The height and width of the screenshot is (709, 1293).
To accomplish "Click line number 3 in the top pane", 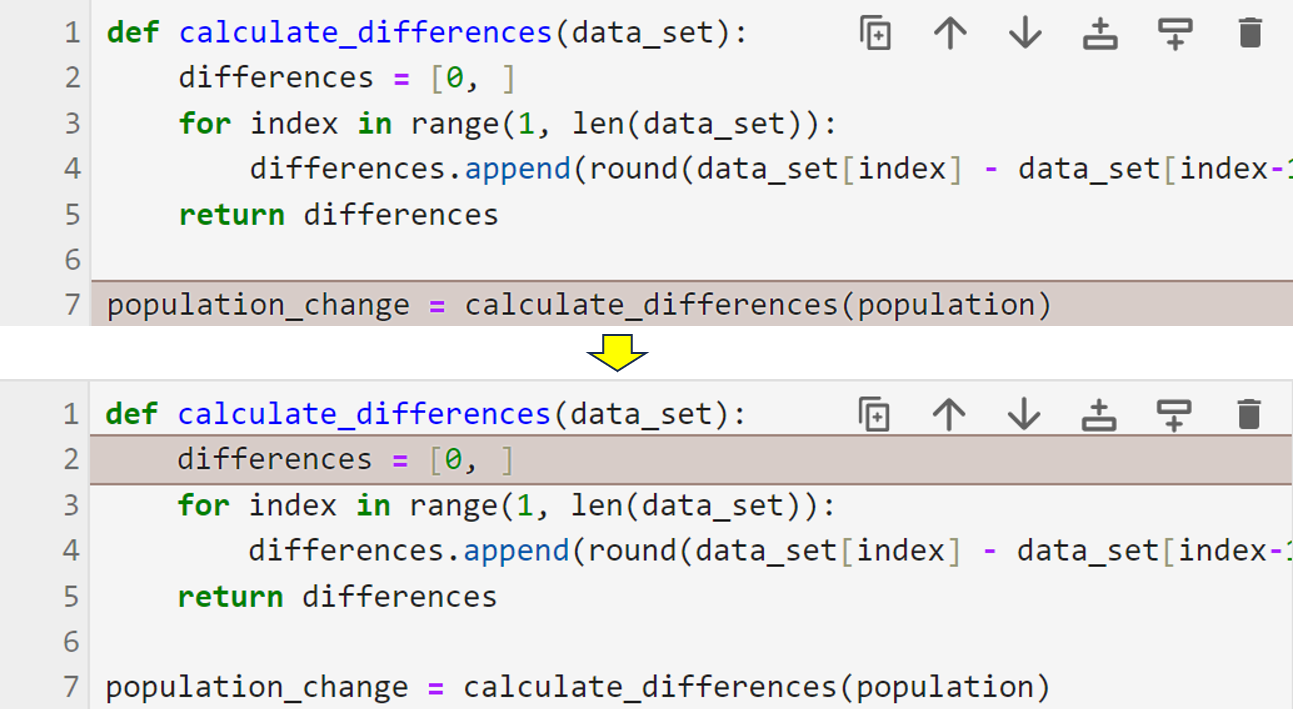I will point(71,122).
